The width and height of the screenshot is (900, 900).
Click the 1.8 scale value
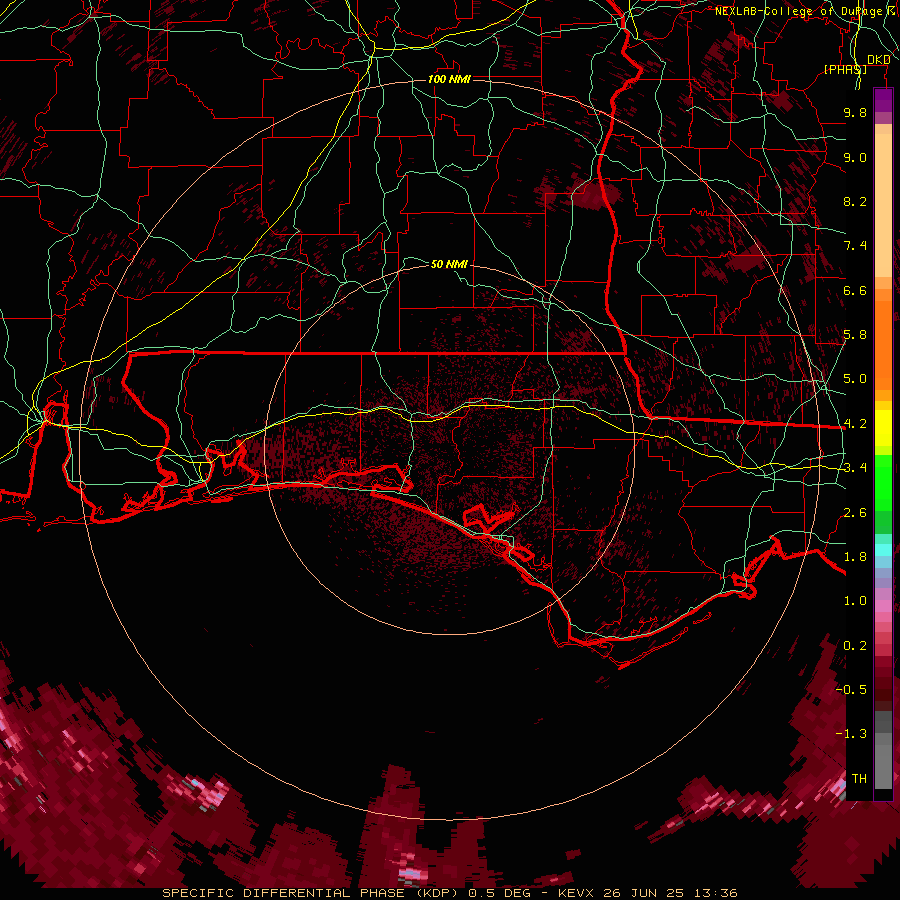[855, 557]
